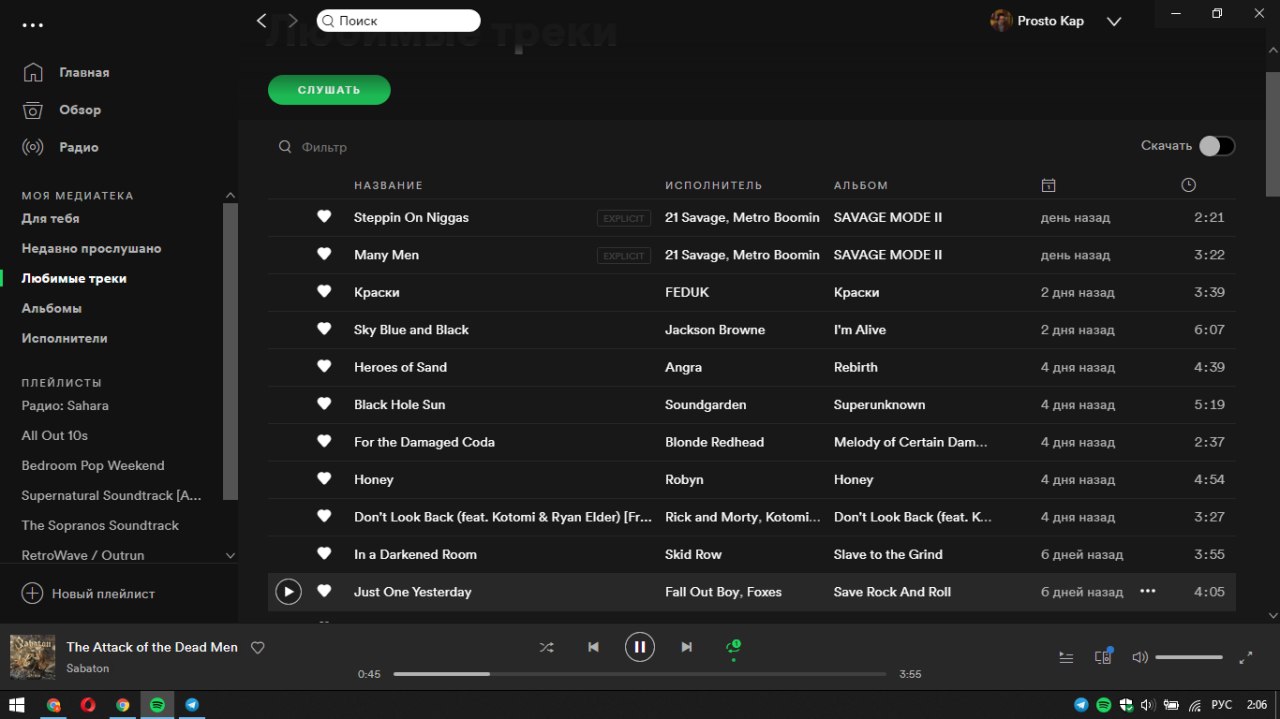Open Prosto Kap profile
Screen dimensions: 1280x719
pyautogui.click(x=1037, y=21)
